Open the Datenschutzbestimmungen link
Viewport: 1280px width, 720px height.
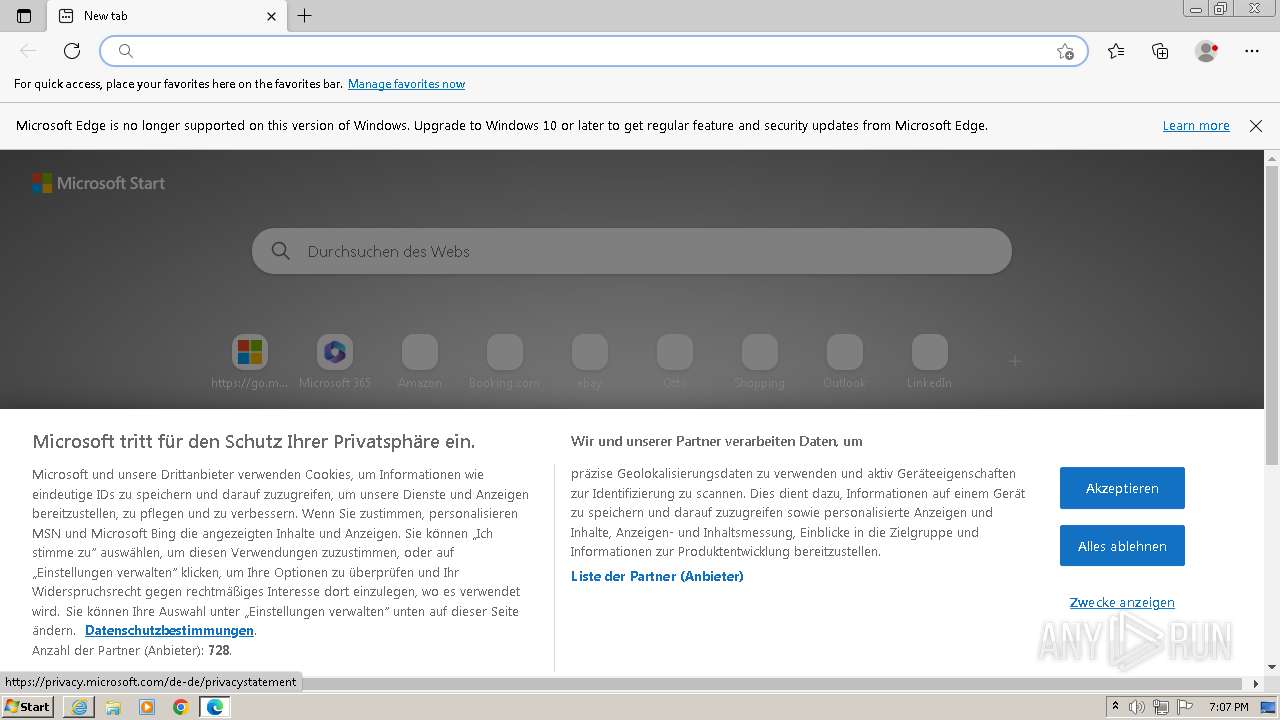(x=169, y=631)
